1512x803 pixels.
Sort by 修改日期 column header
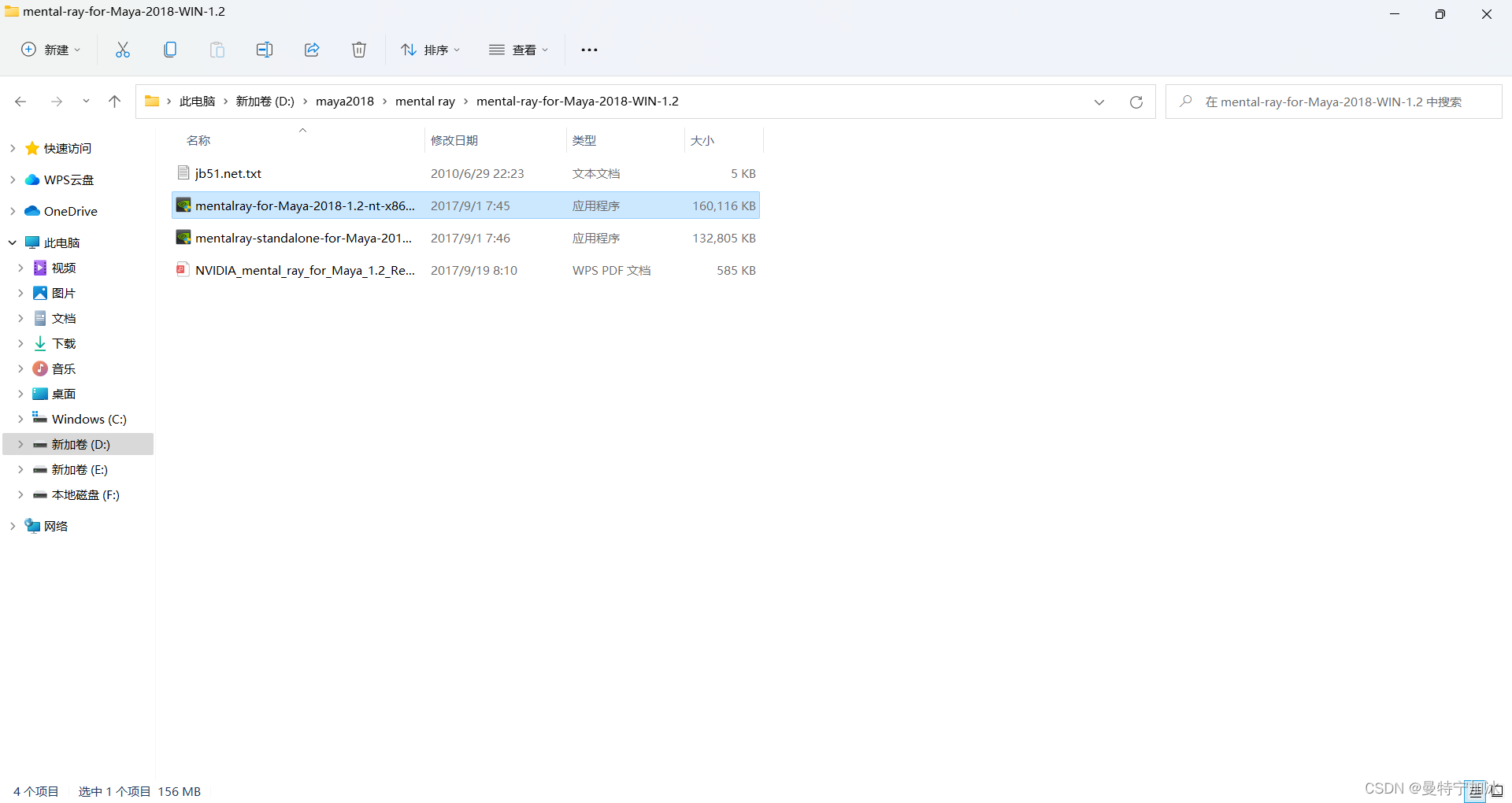coord(454,140)
